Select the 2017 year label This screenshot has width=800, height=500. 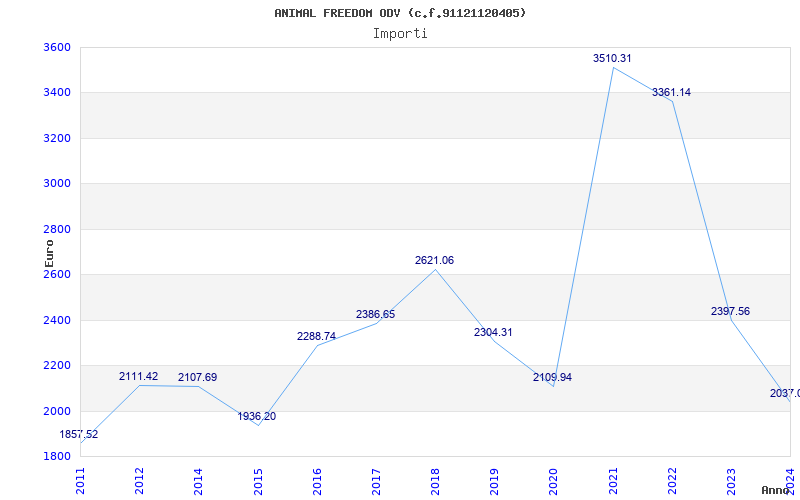[377, 481]
